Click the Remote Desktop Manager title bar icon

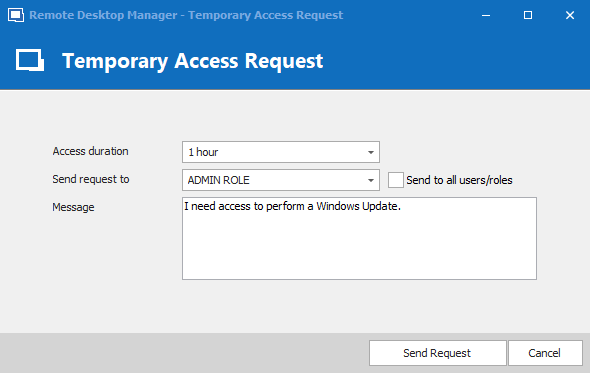(16, 15)
